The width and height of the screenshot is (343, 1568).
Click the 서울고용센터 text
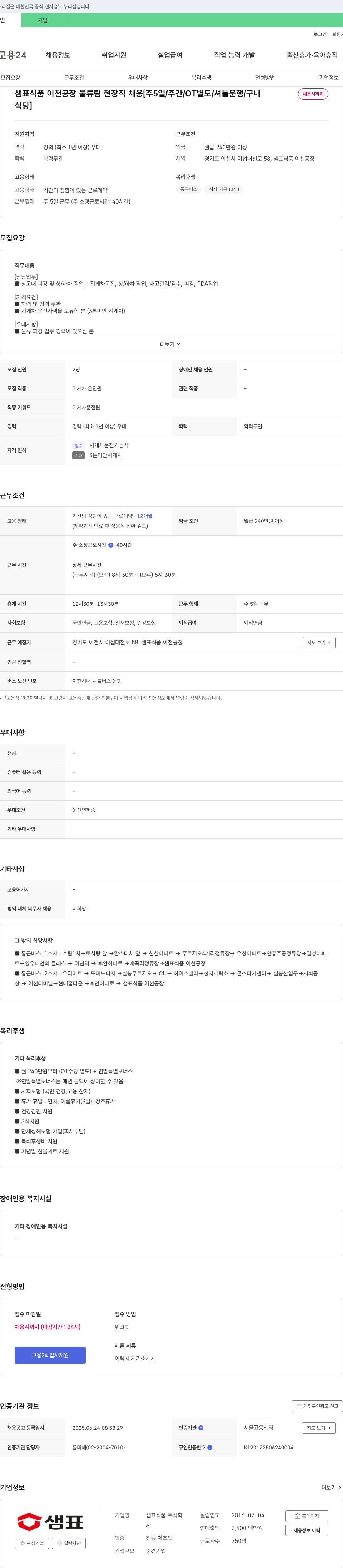point(258,1428)
